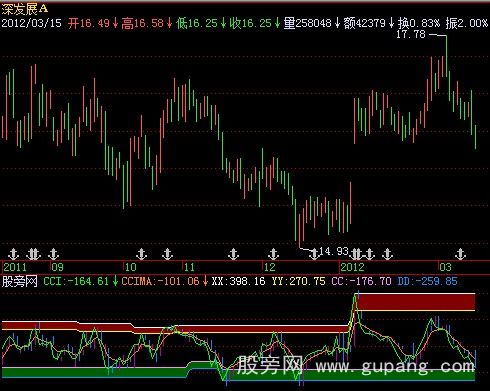Viewport: 490px width, 391px height.
Task: Click the open price 开16.49
Action: pos(89,23)
